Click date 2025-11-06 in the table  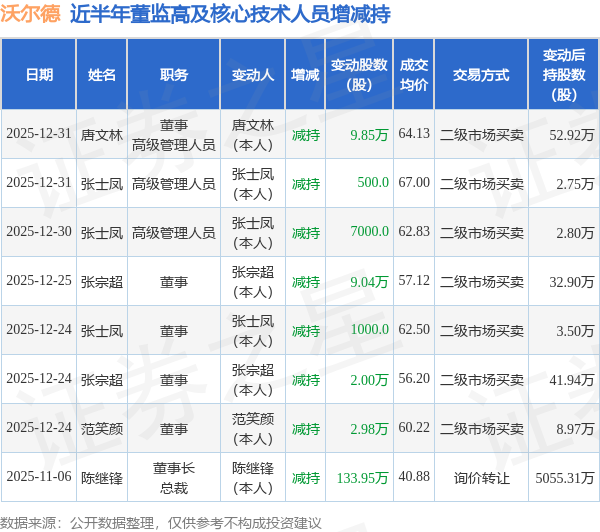coord(39,477)
